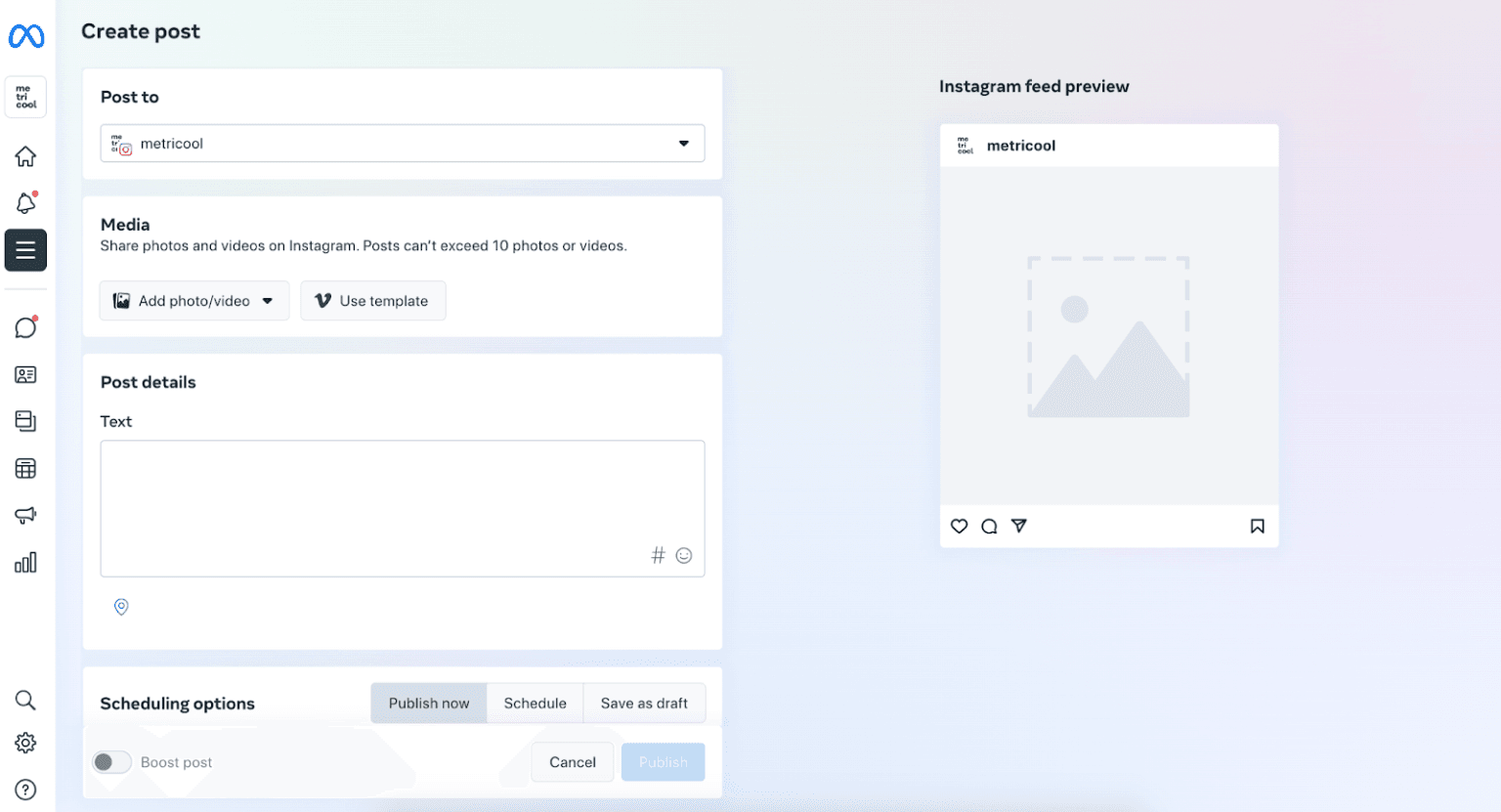Open the Ads megaphone sidebar icon
Image resolution: width=1501 pixels, height=812 pixels.
tap(25, 515)
